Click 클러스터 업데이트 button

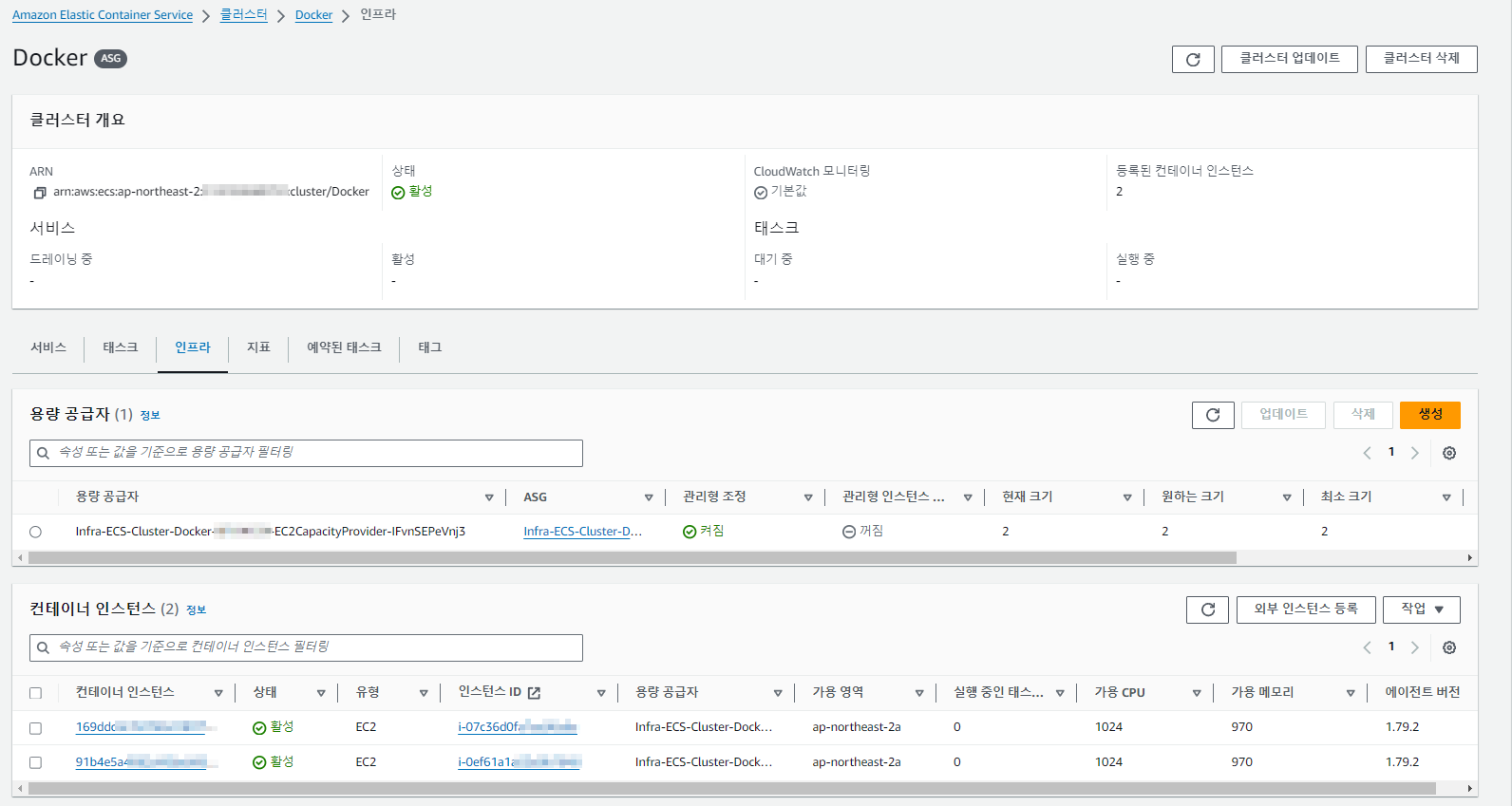coord(1290,59)
